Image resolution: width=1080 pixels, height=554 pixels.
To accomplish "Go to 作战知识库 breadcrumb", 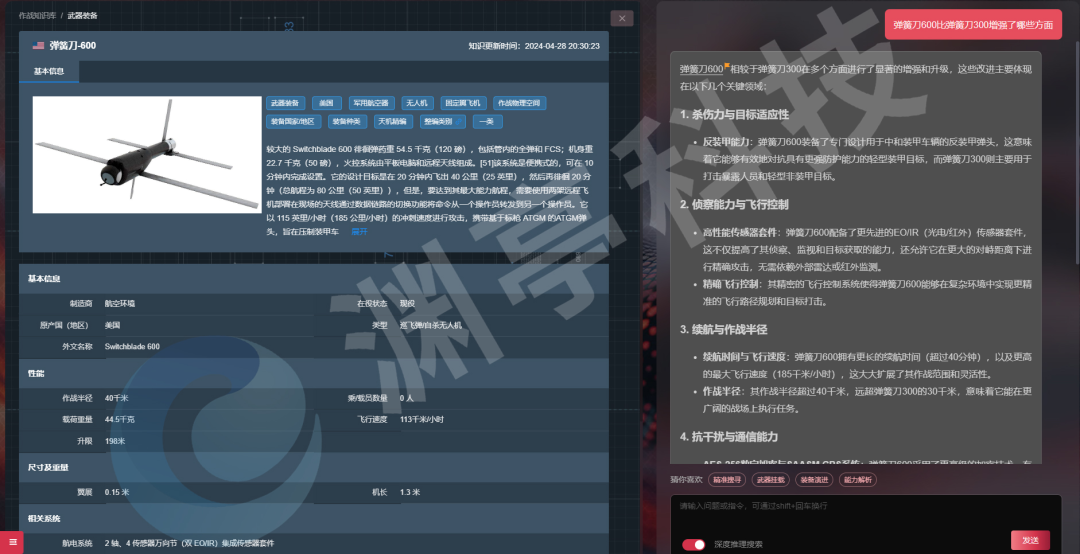I will 37,15.
